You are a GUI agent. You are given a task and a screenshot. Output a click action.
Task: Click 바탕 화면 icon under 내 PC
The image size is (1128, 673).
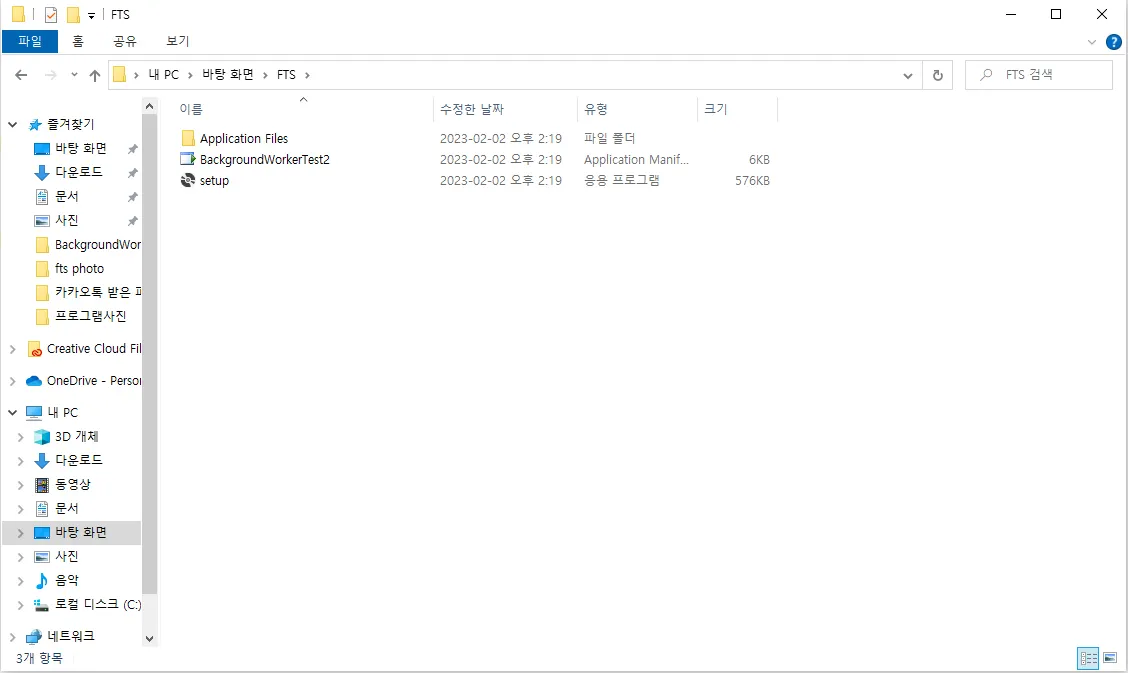(x=42, y=533)
